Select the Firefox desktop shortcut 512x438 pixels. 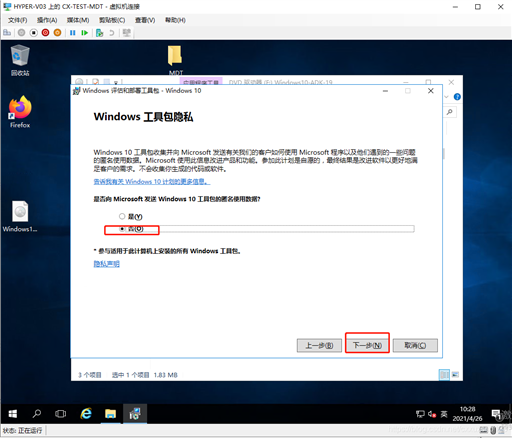pos(20,112)
